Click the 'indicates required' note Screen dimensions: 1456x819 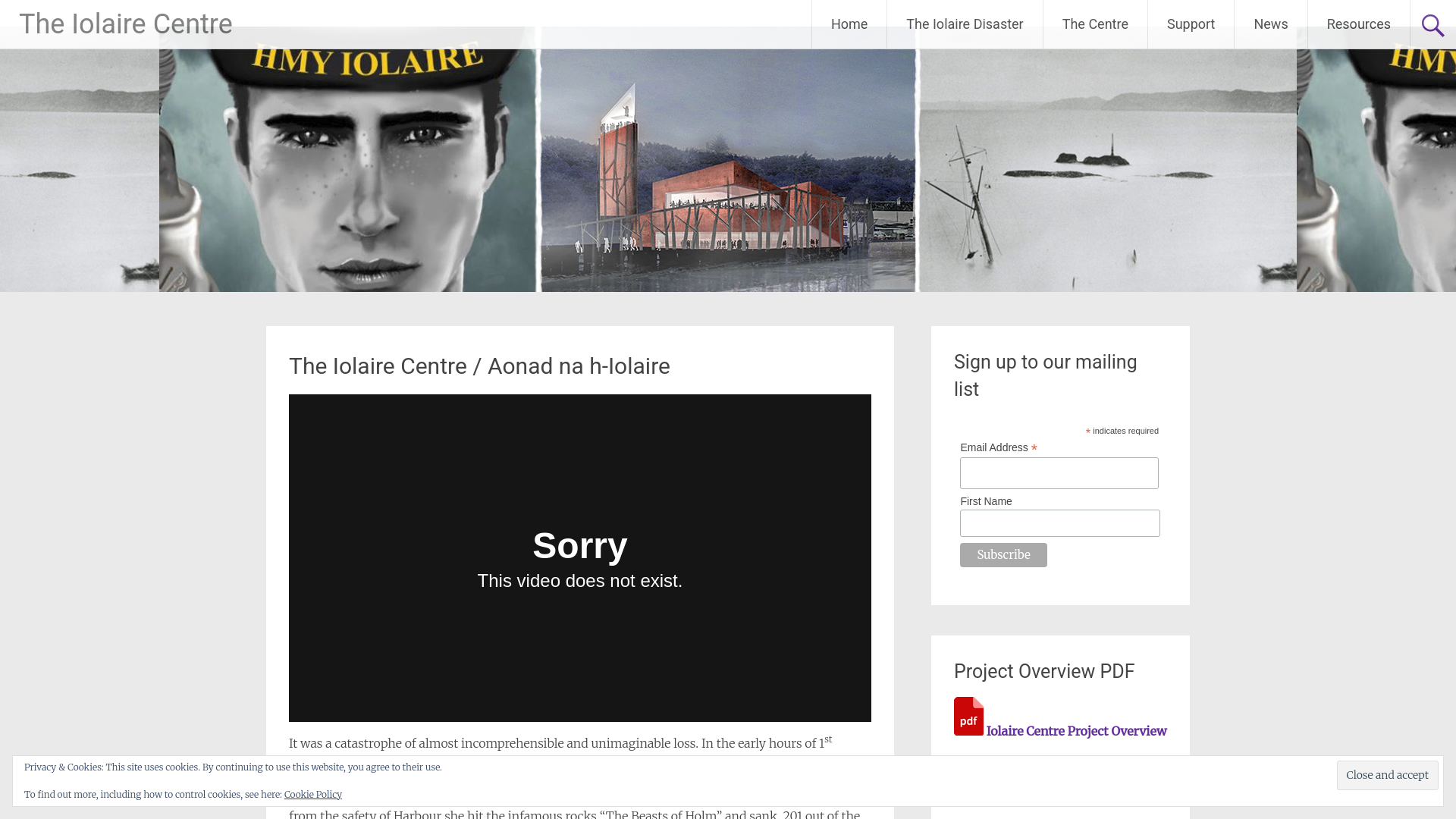[1122, 431]
